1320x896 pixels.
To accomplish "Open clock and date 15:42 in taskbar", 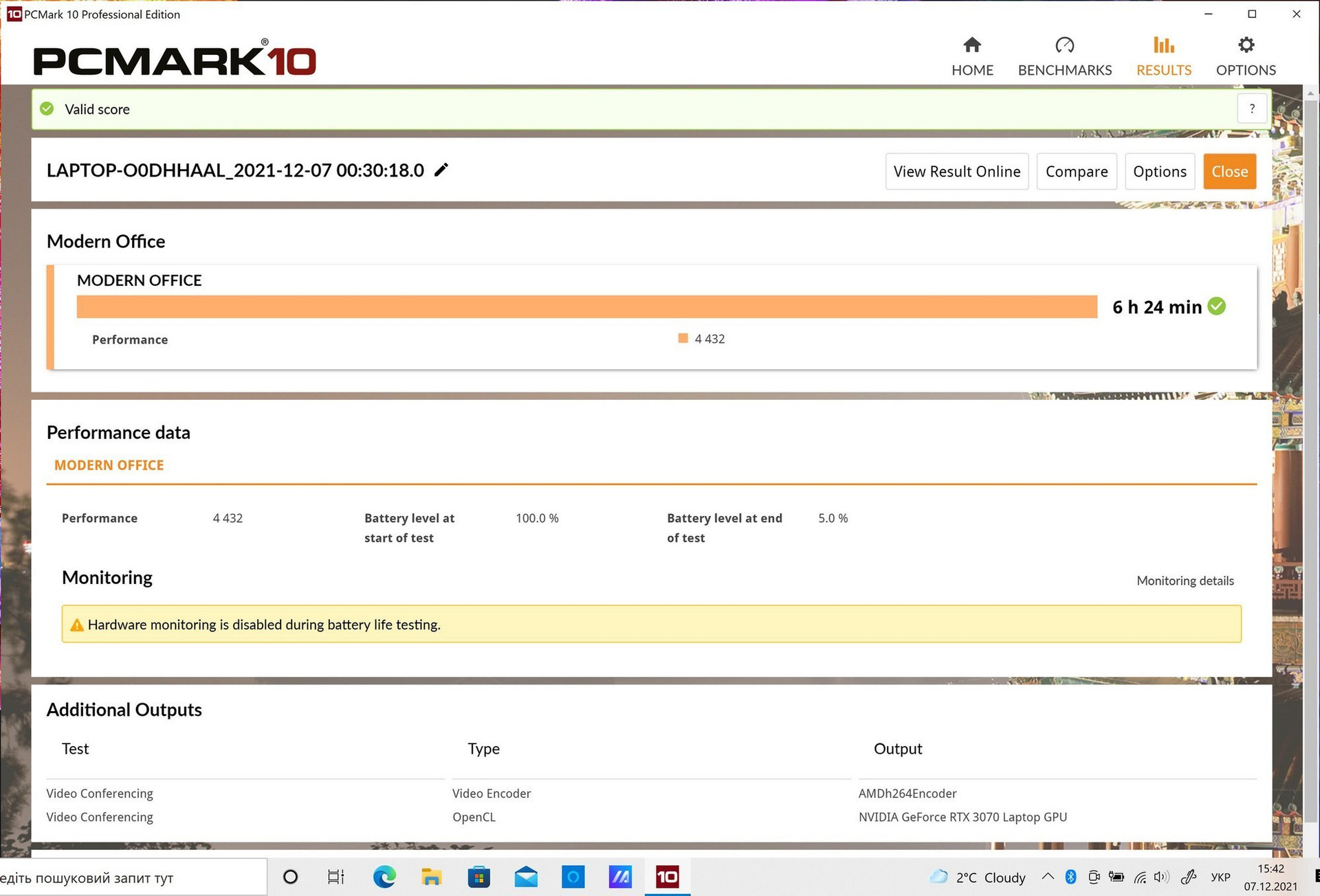I will (x=1270, y=877).
